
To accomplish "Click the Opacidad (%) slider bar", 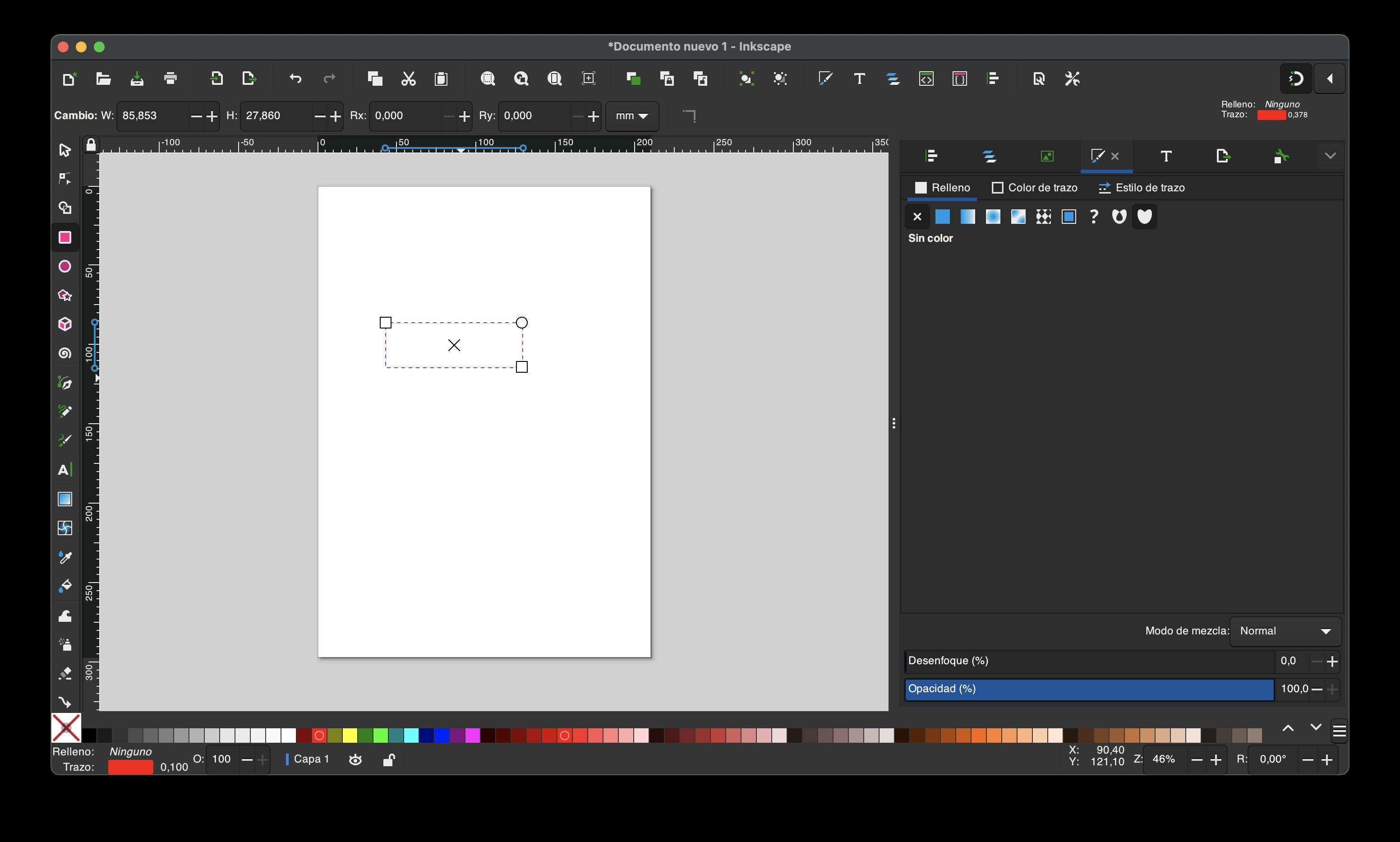I will (x=1089, y=689).
